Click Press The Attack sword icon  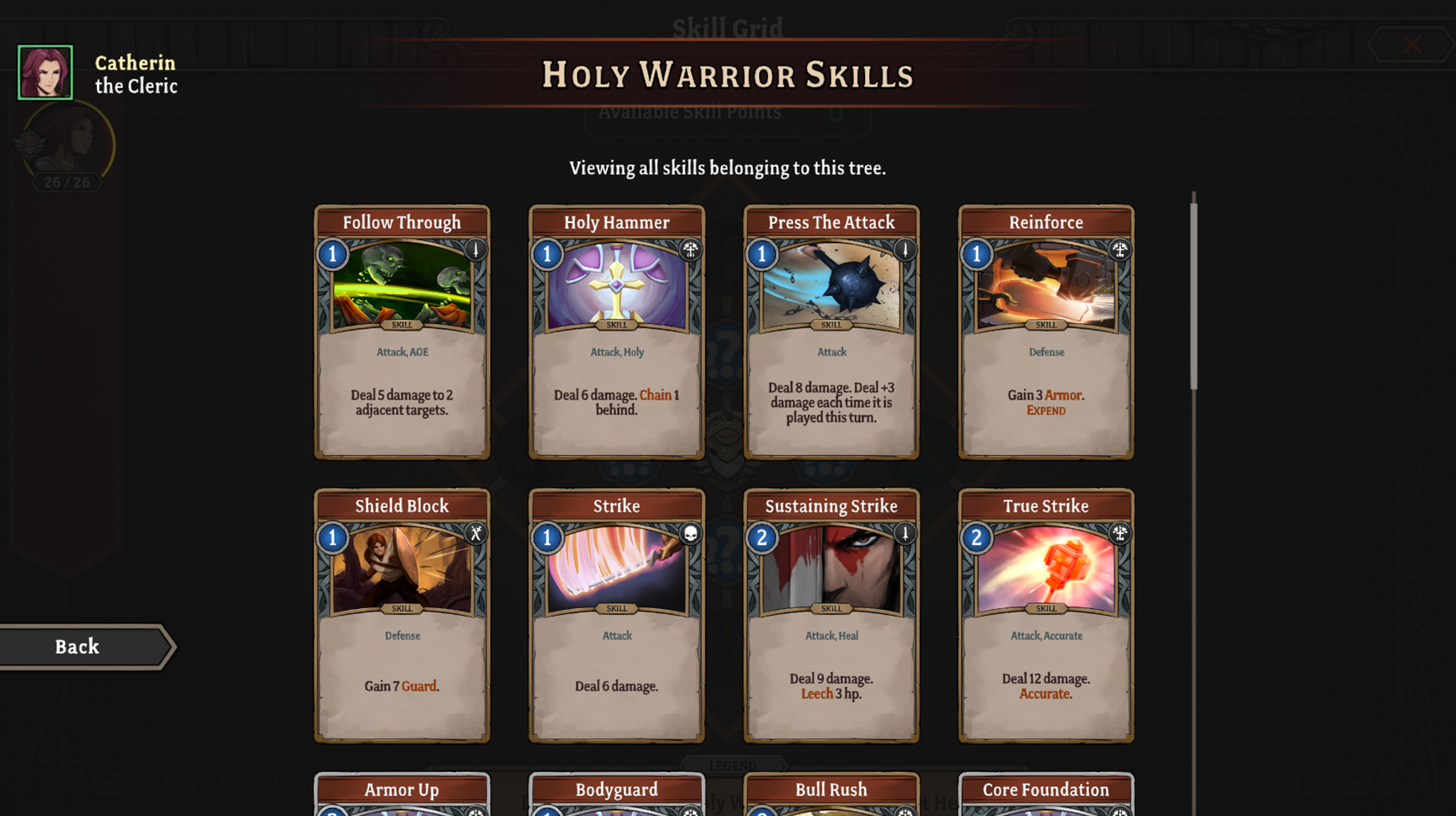pyautogui.click(x=905, y=250)
